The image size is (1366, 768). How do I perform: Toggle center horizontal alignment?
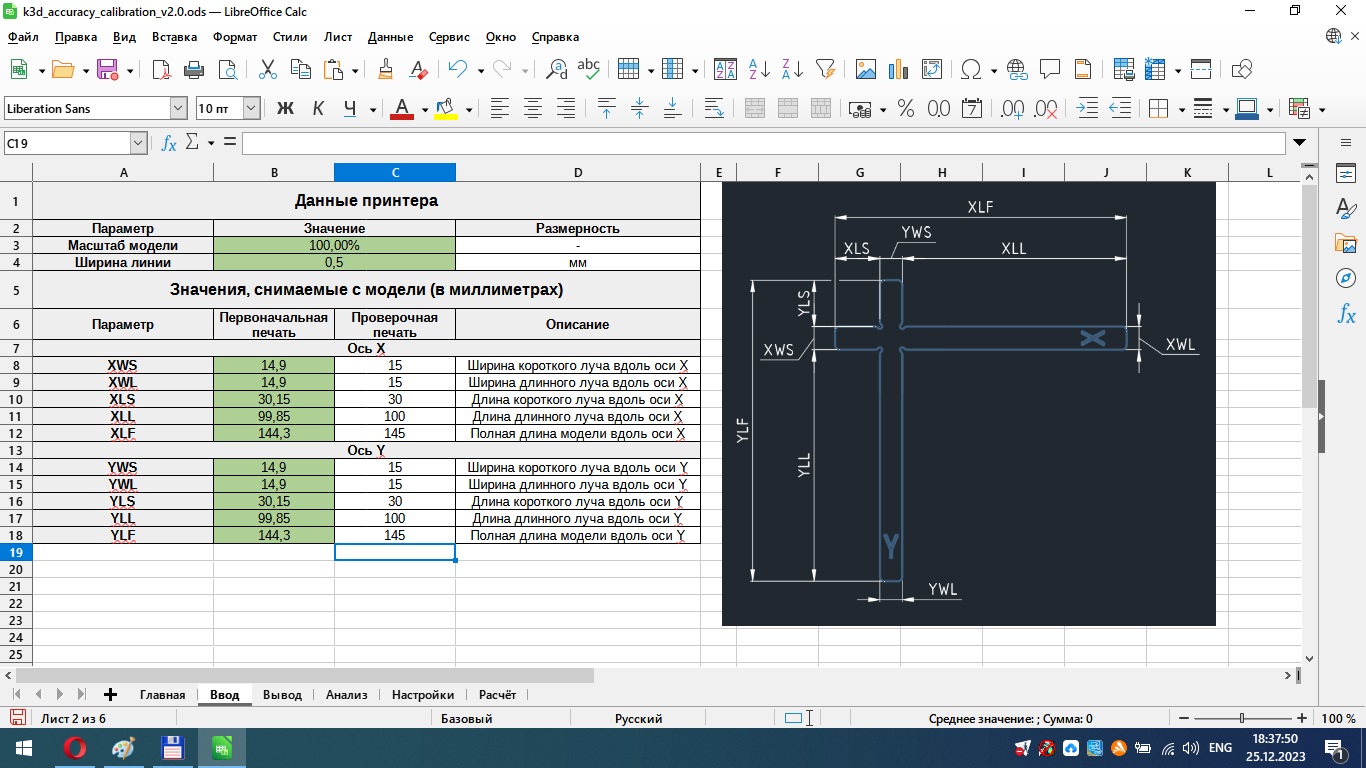(x=533, y=108)
